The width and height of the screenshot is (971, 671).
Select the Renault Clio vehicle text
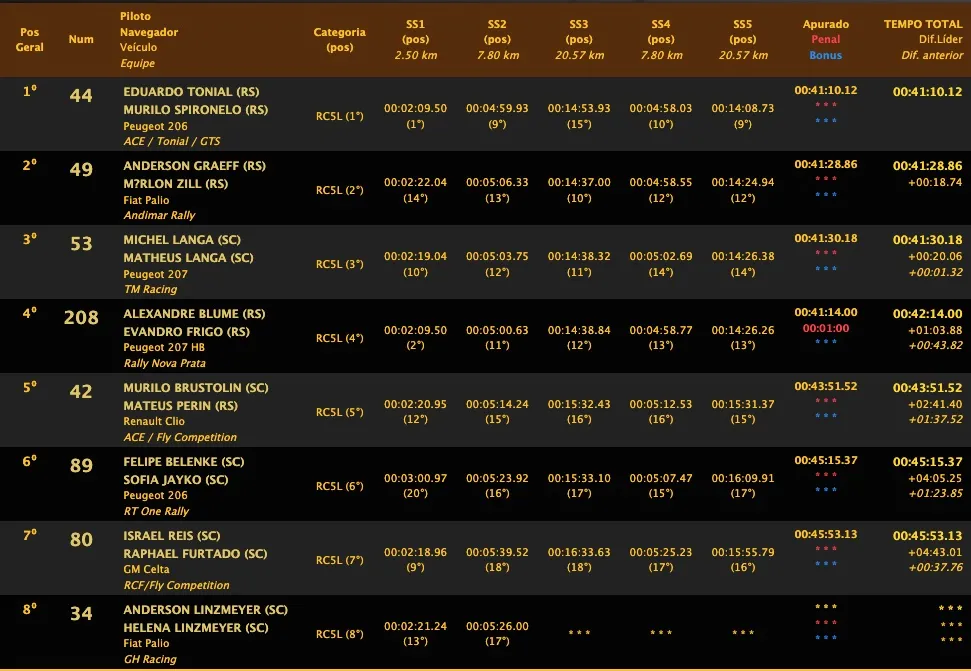click(154, 422)
